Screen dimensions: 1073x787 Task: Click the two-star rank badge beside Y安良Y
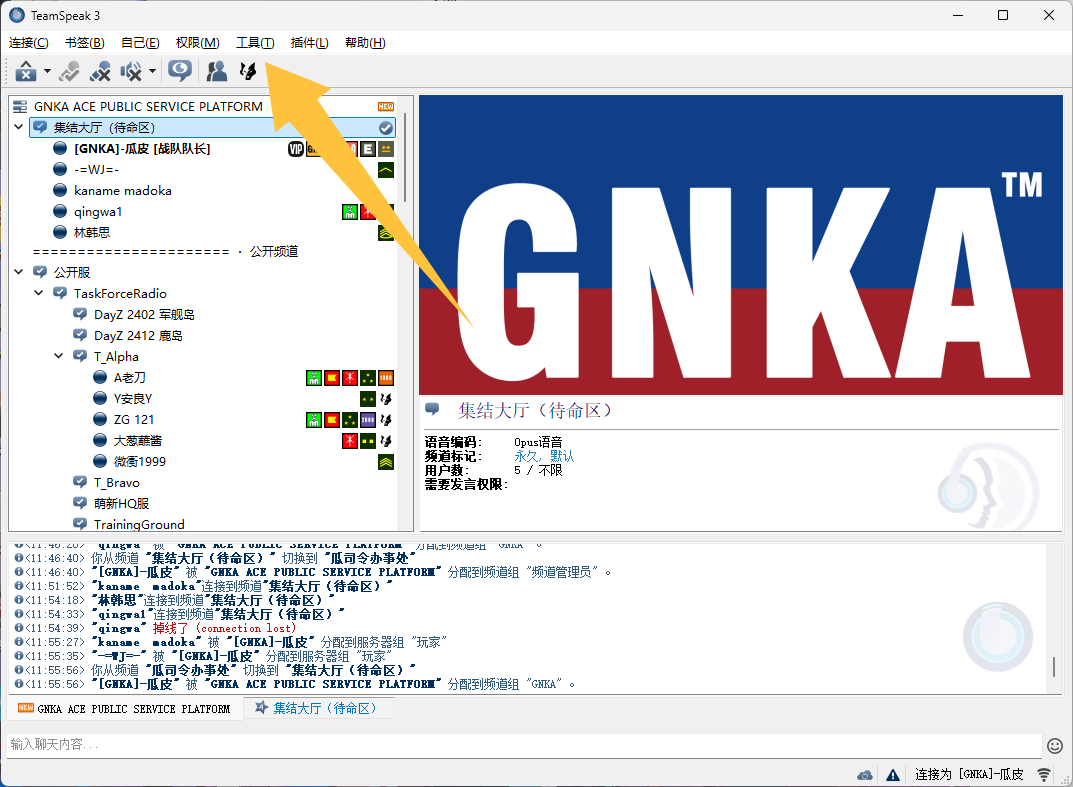(x=368, y=399)
